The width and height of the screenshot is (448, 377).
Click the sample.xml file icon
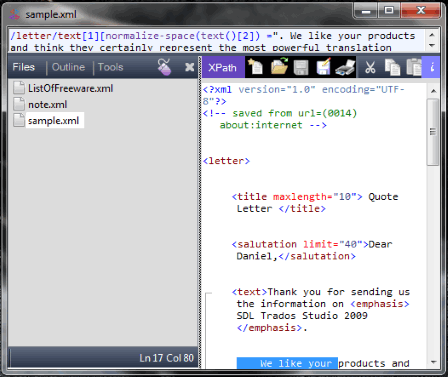pos(19,120)
